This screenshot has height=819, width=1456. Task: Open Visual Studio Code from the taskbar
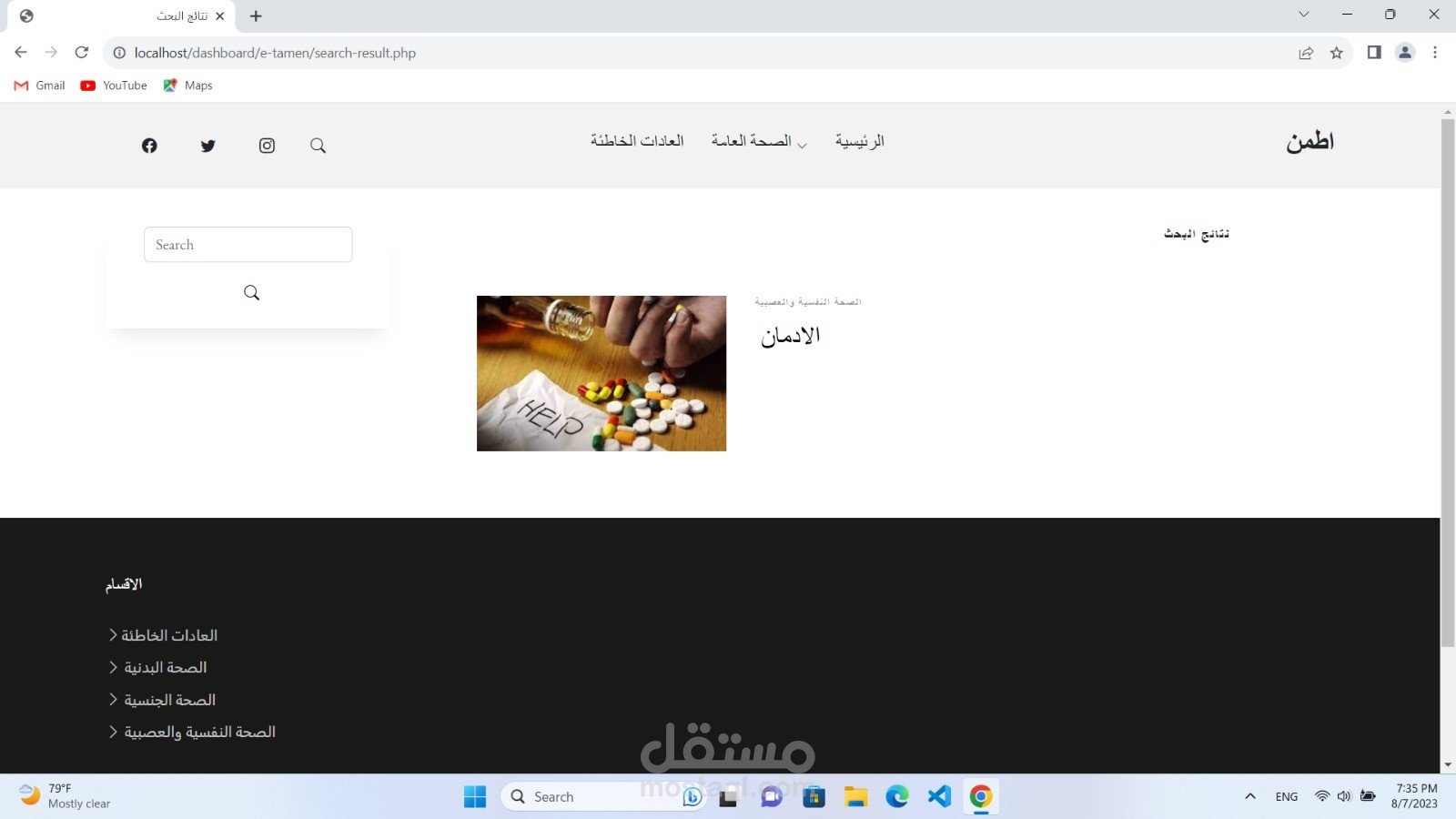point(938,796)
